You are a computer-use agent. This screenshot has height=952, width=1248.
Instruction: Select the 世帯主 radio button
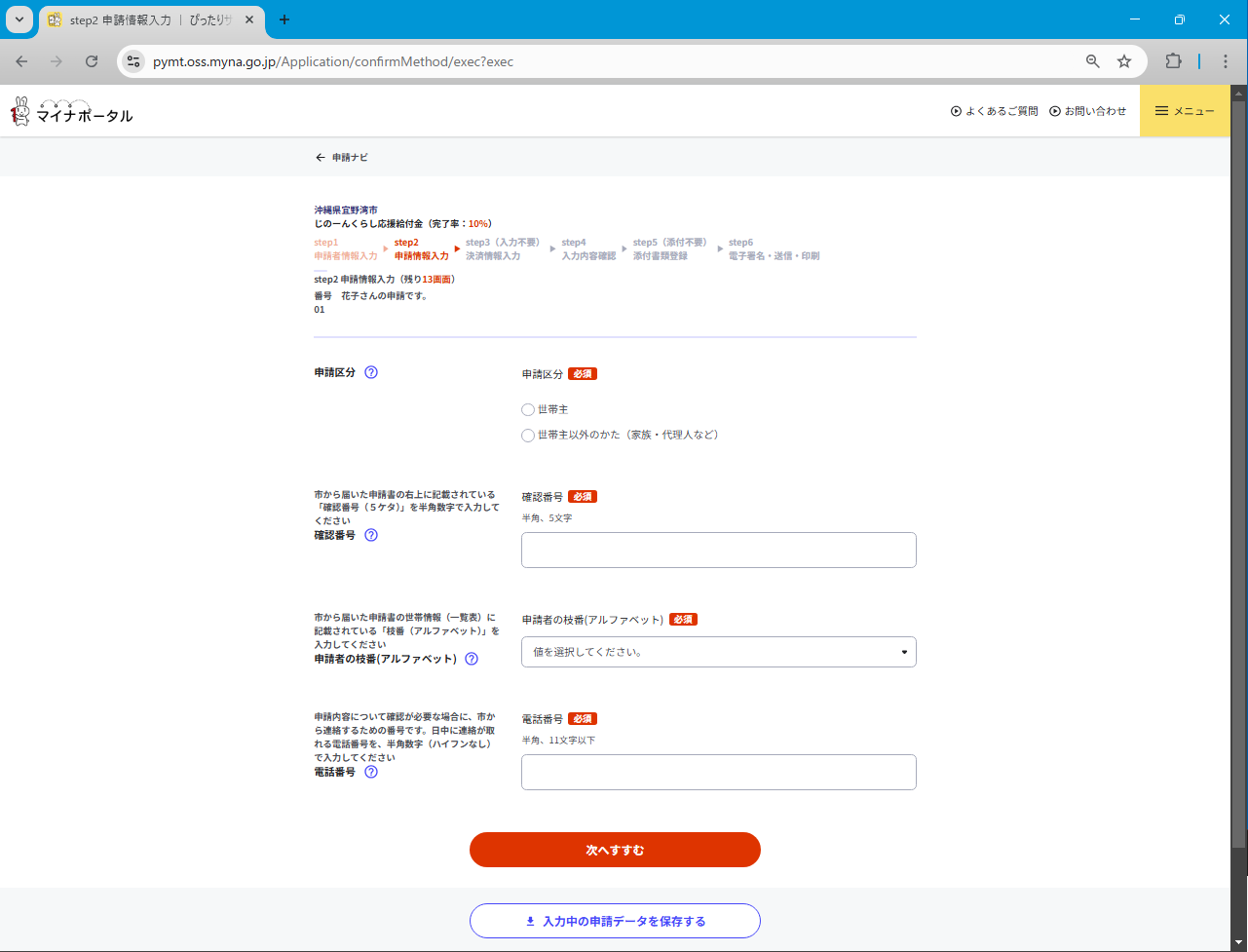click(528, 410)
